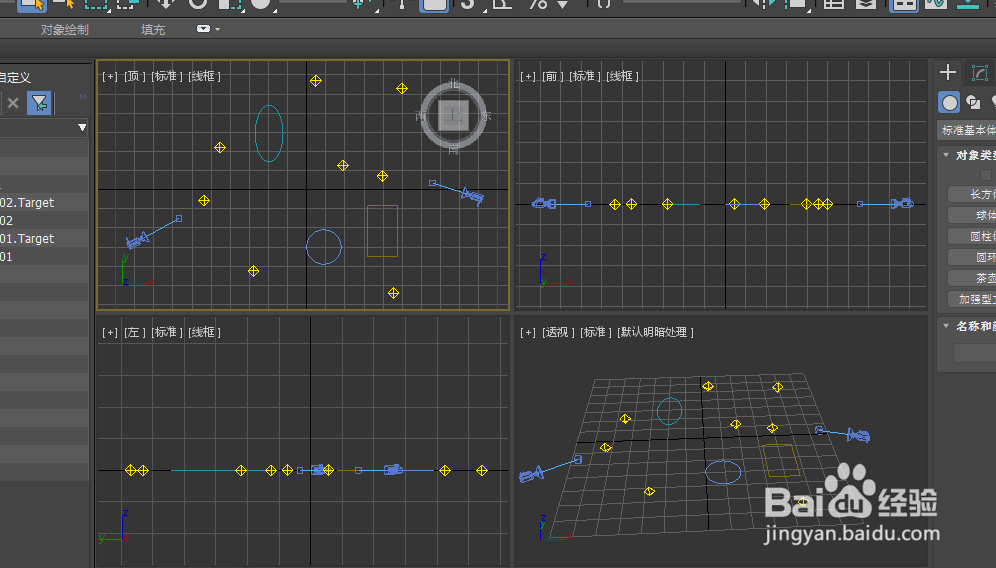
Task: Select the lower-left camera in top viewport
Action: (137, 240)
